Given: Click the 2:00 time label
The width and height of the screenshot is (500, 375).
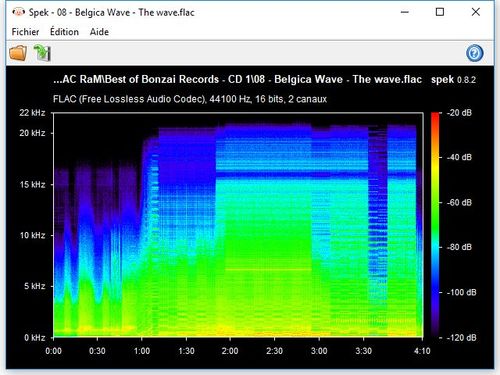Looking at the screenshot, I should click(x=230, y=351).
